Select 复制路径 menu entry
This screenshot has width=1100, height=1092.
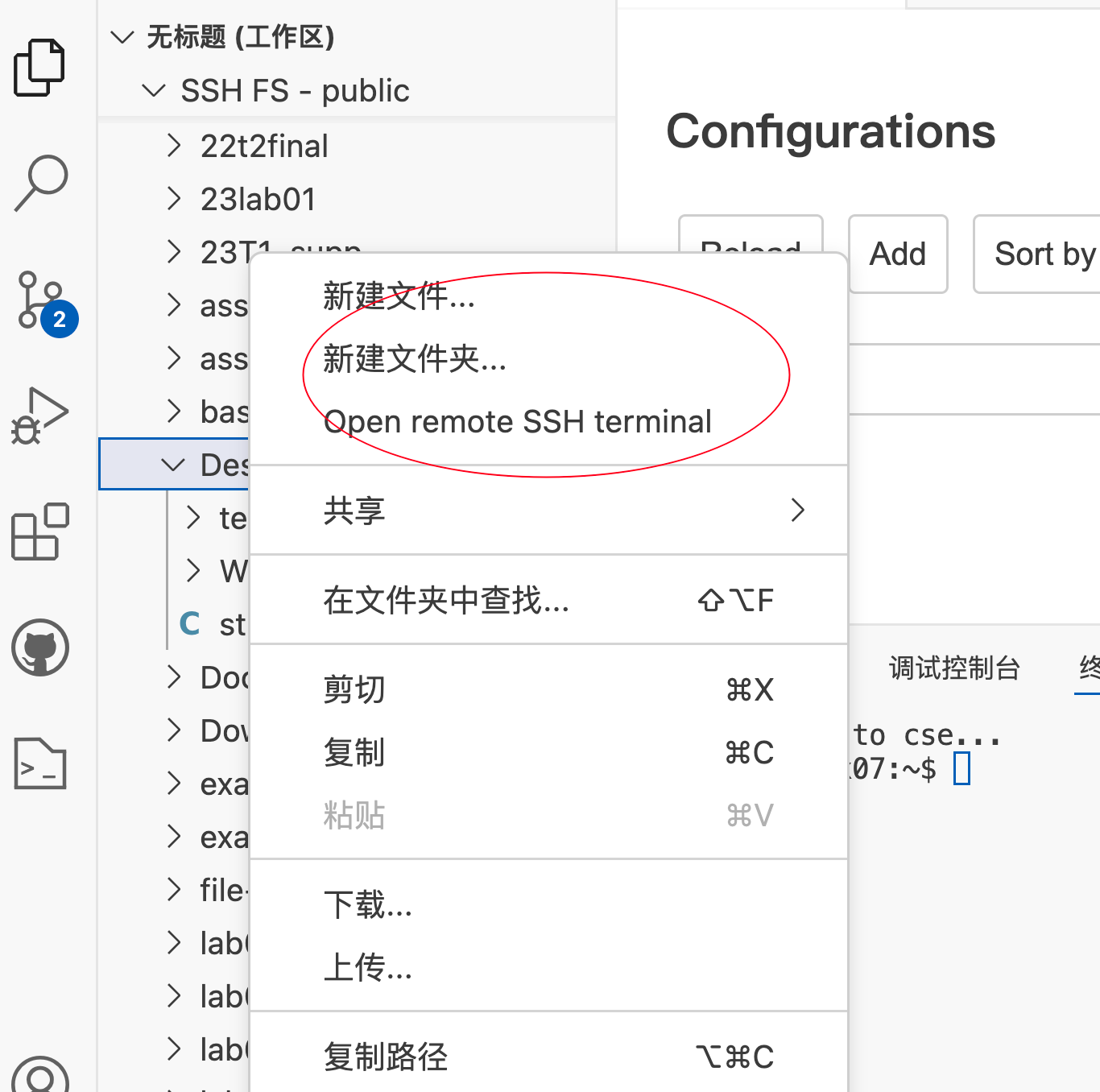pos(548,1057)
